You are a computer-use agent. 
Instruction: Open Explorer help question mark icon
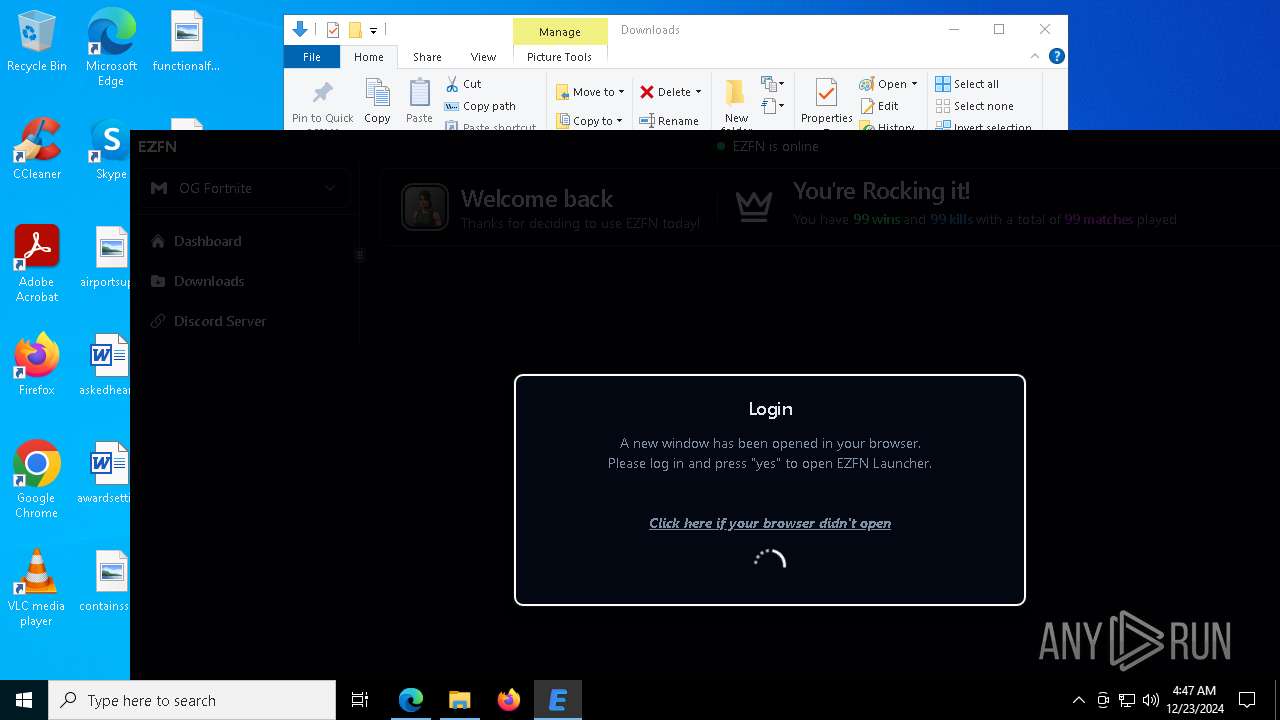pos(1057,57)
